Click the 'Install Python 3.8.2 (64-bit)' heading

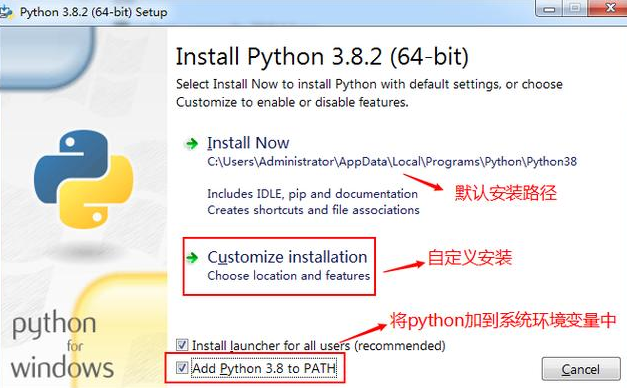[x=322, y=57]
